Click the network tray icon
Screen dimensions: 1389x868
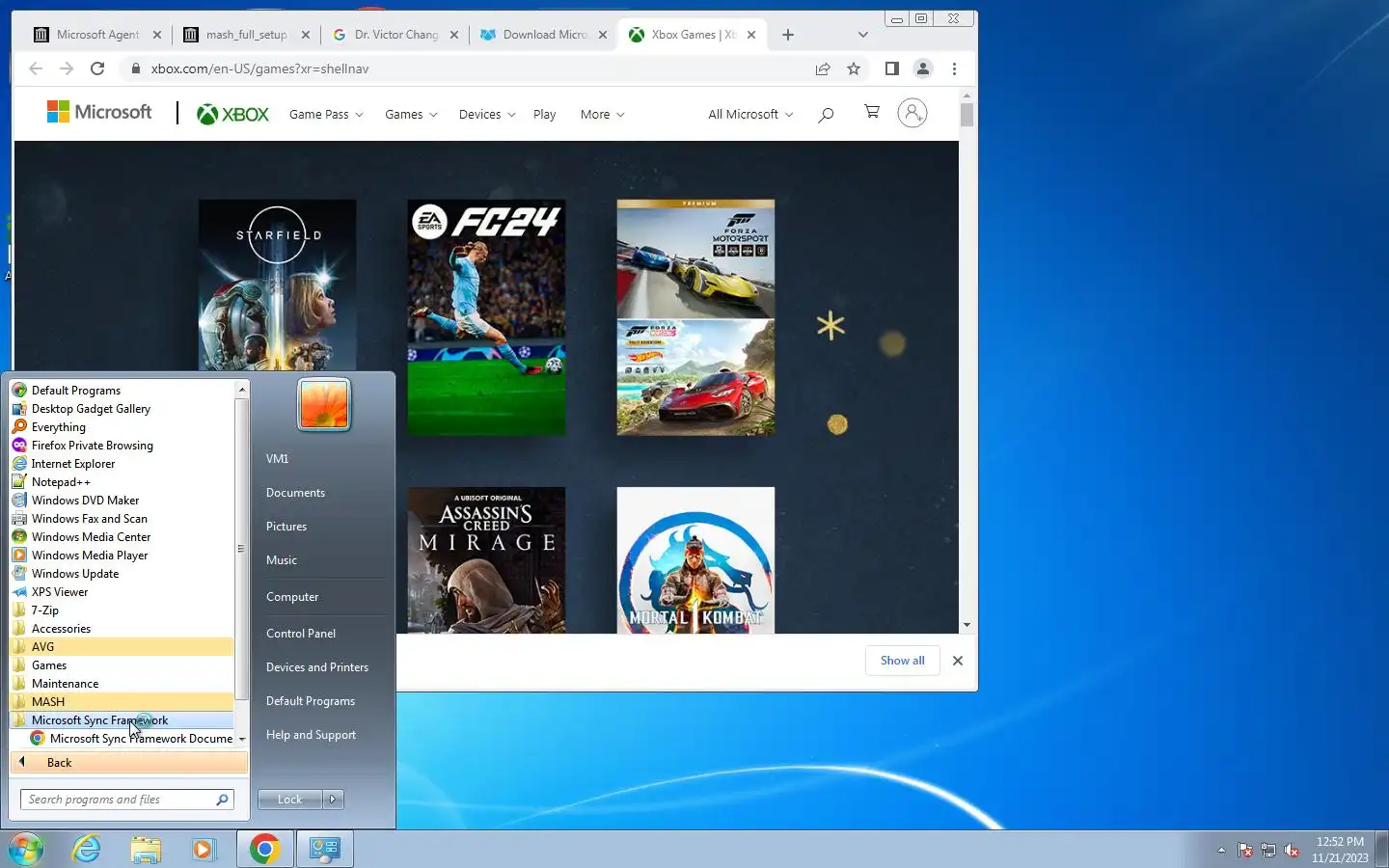click(x=1268, y=850)
